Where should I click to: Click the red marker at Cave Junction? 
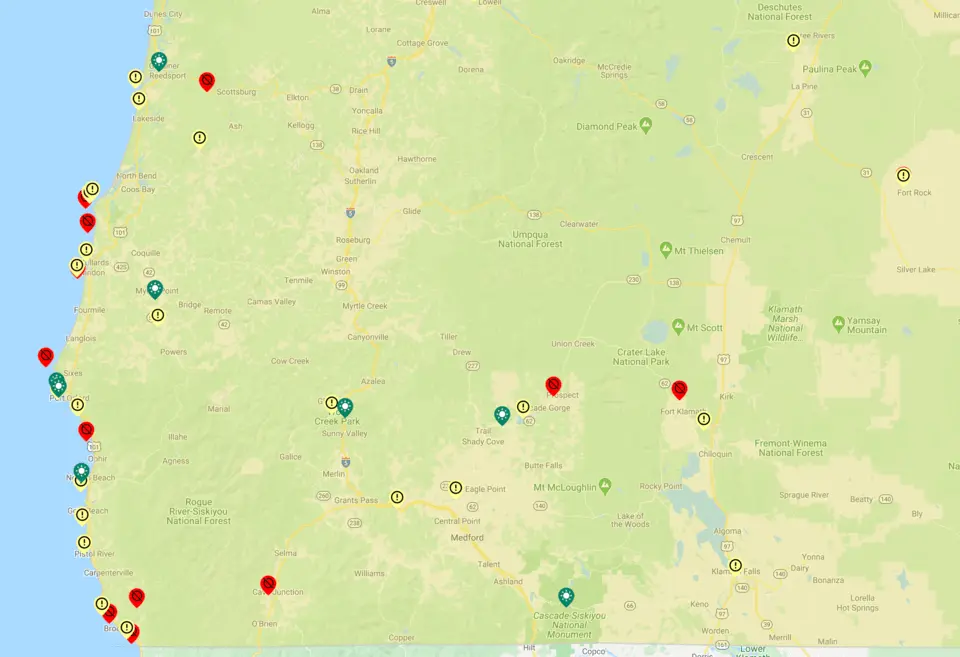[x=268, y=584]
